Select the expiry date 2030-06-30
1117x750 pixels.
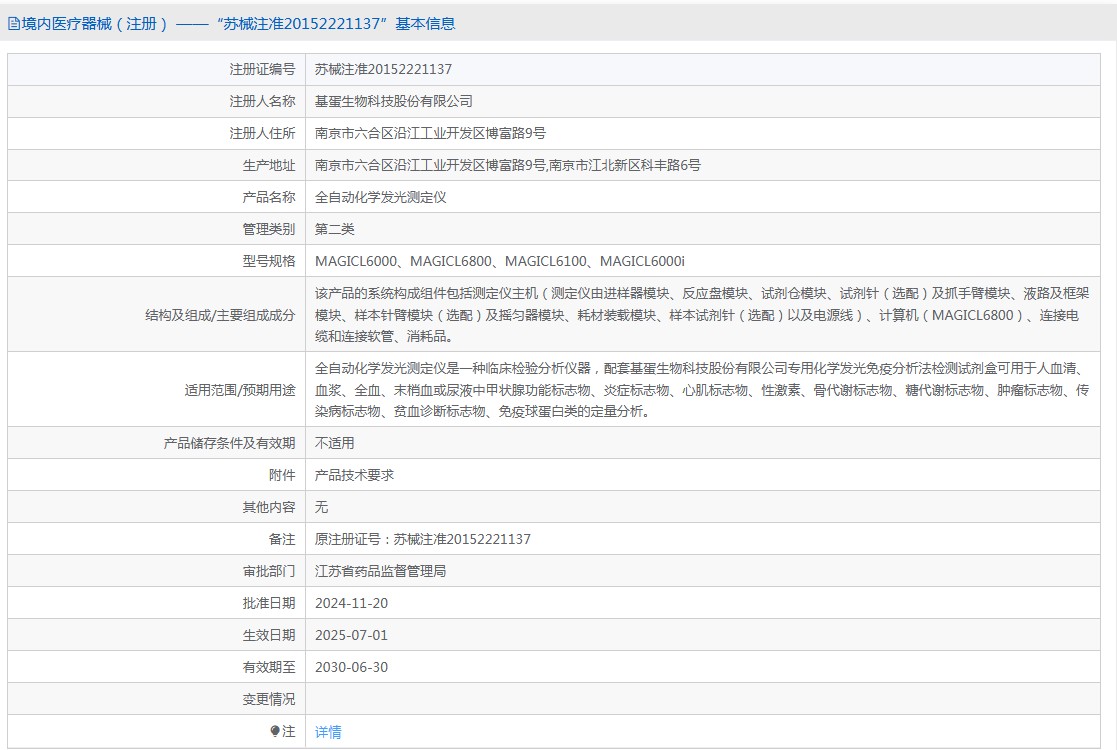click(351, 667)
